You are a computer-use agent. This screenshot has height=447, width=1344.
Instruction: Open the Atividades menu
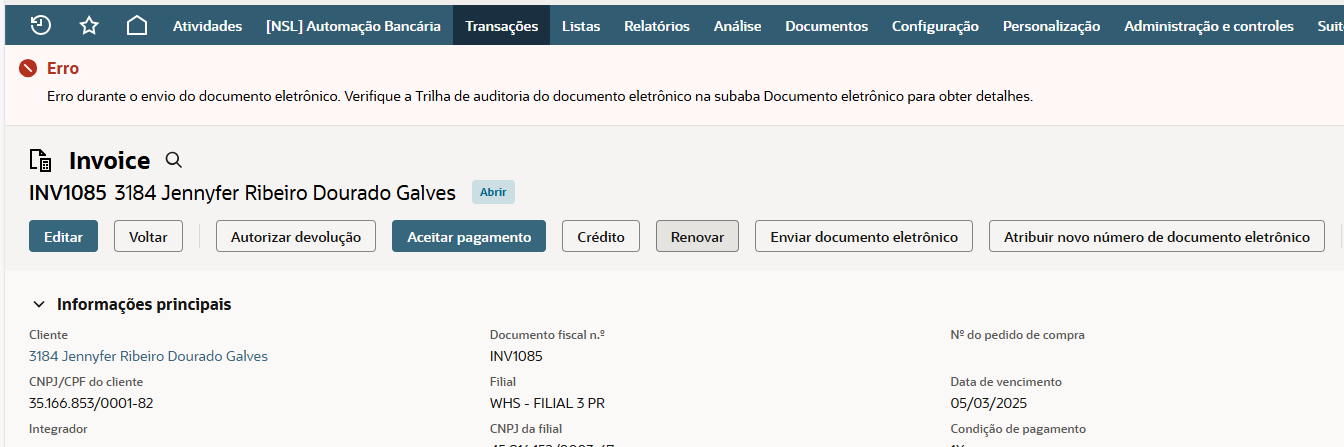(x=207, y=26)
